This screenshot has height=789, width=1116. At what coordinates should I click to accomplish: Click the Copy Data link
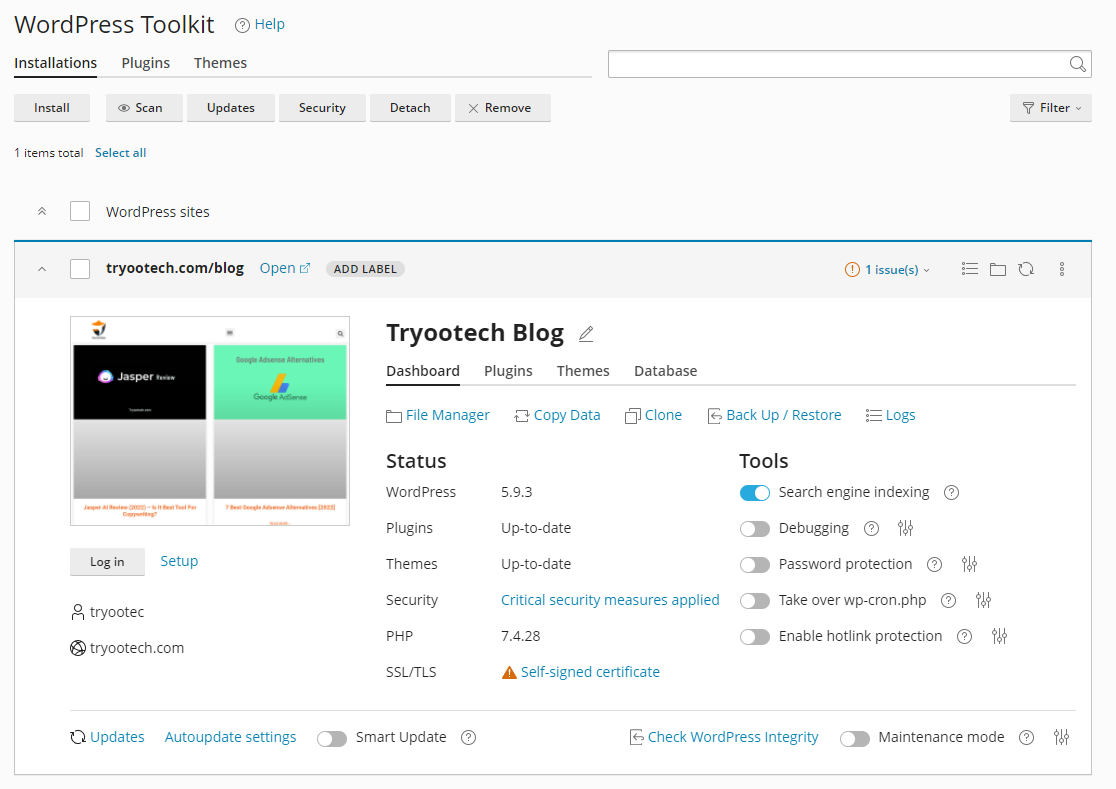pos(557,415)
